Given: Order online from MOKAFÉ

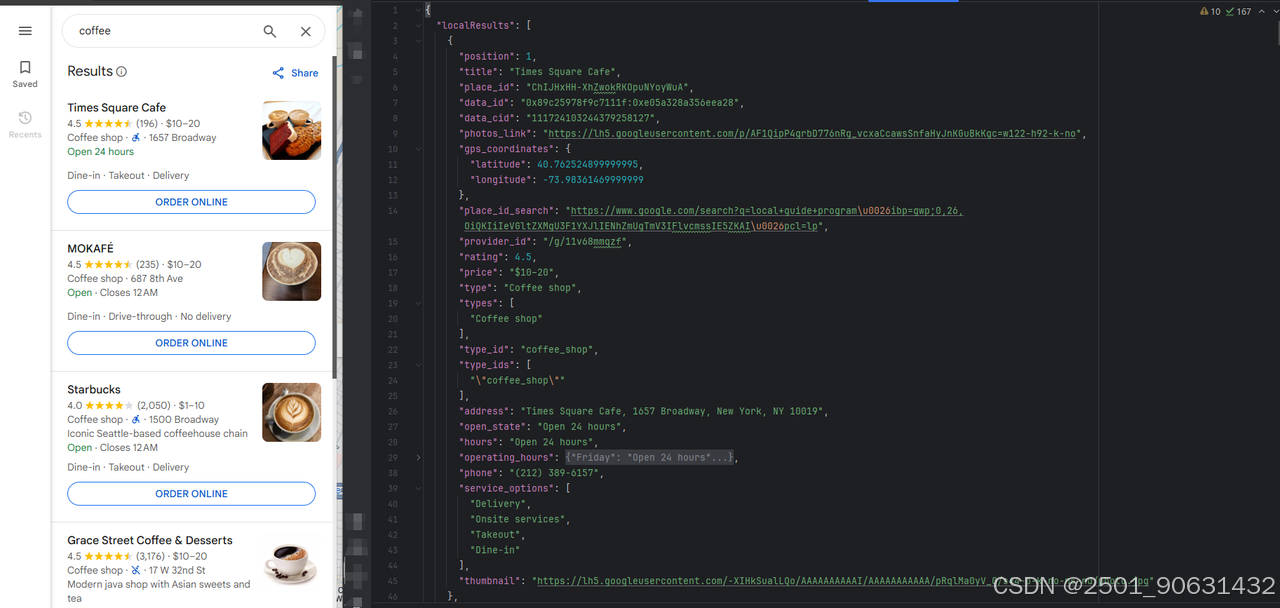Looking at the screenshot, I should click(191, 343).
